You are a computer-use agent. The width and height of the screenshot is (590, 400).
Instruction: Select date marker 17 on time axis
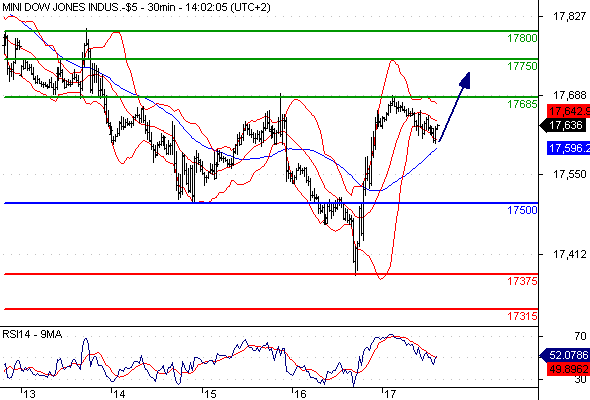click(390, 394)
